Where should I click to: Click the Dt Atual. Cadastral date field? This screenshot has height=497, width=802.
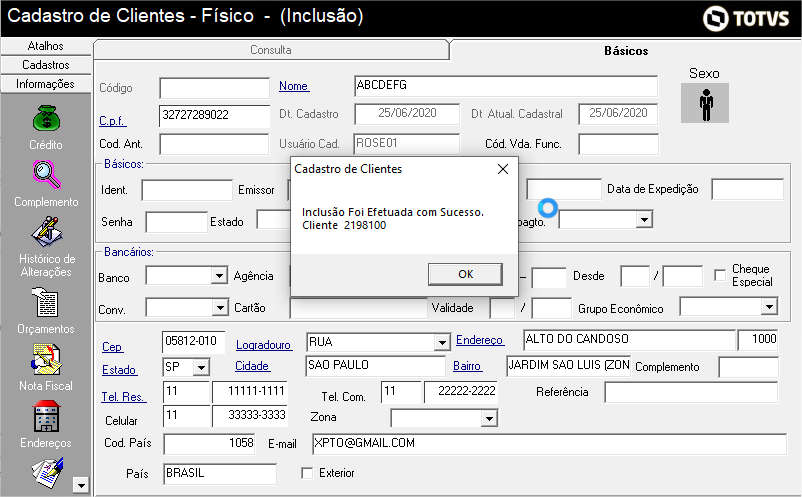618,114
